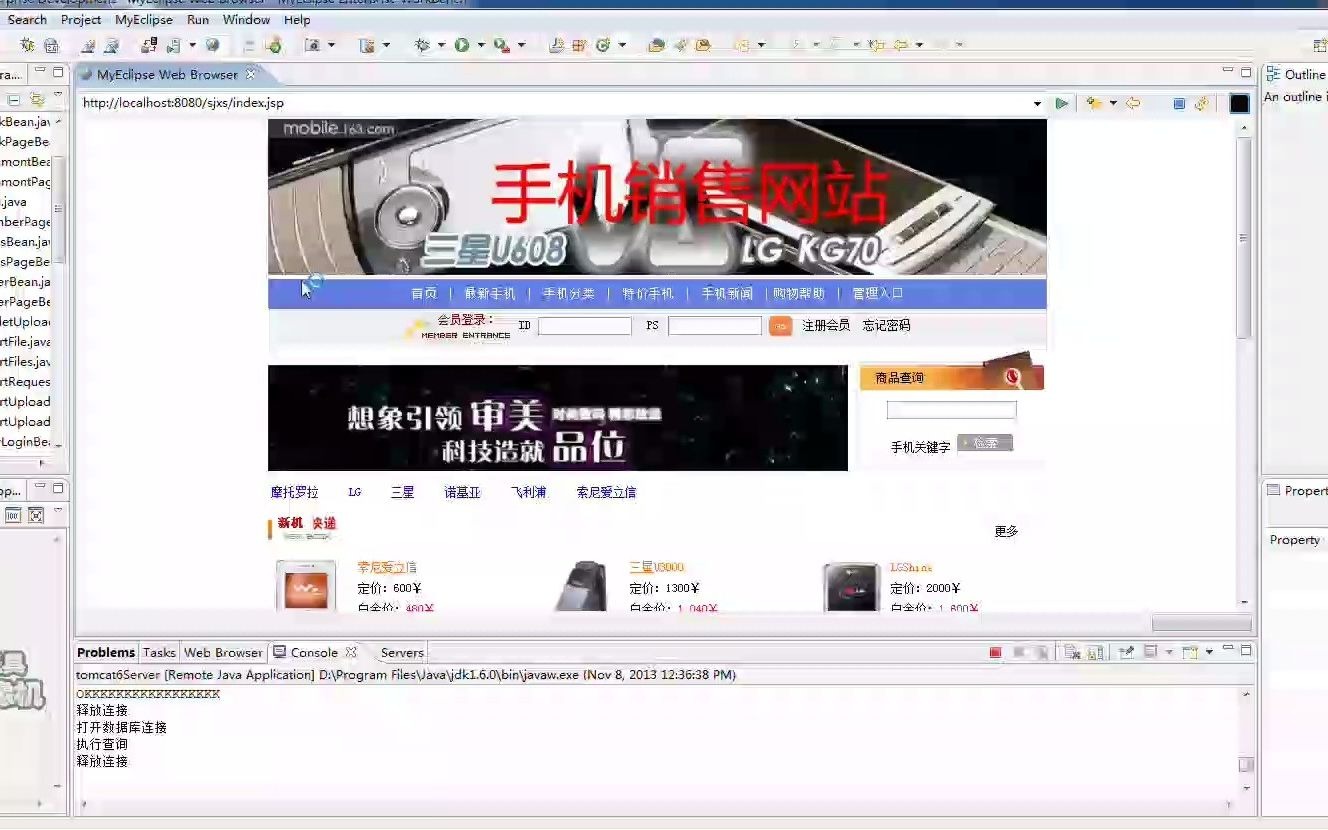Open the Open Console dropdown arrow
Image resolution: width=1328 pixels, height=830 pixels.
pos(1208,652)
